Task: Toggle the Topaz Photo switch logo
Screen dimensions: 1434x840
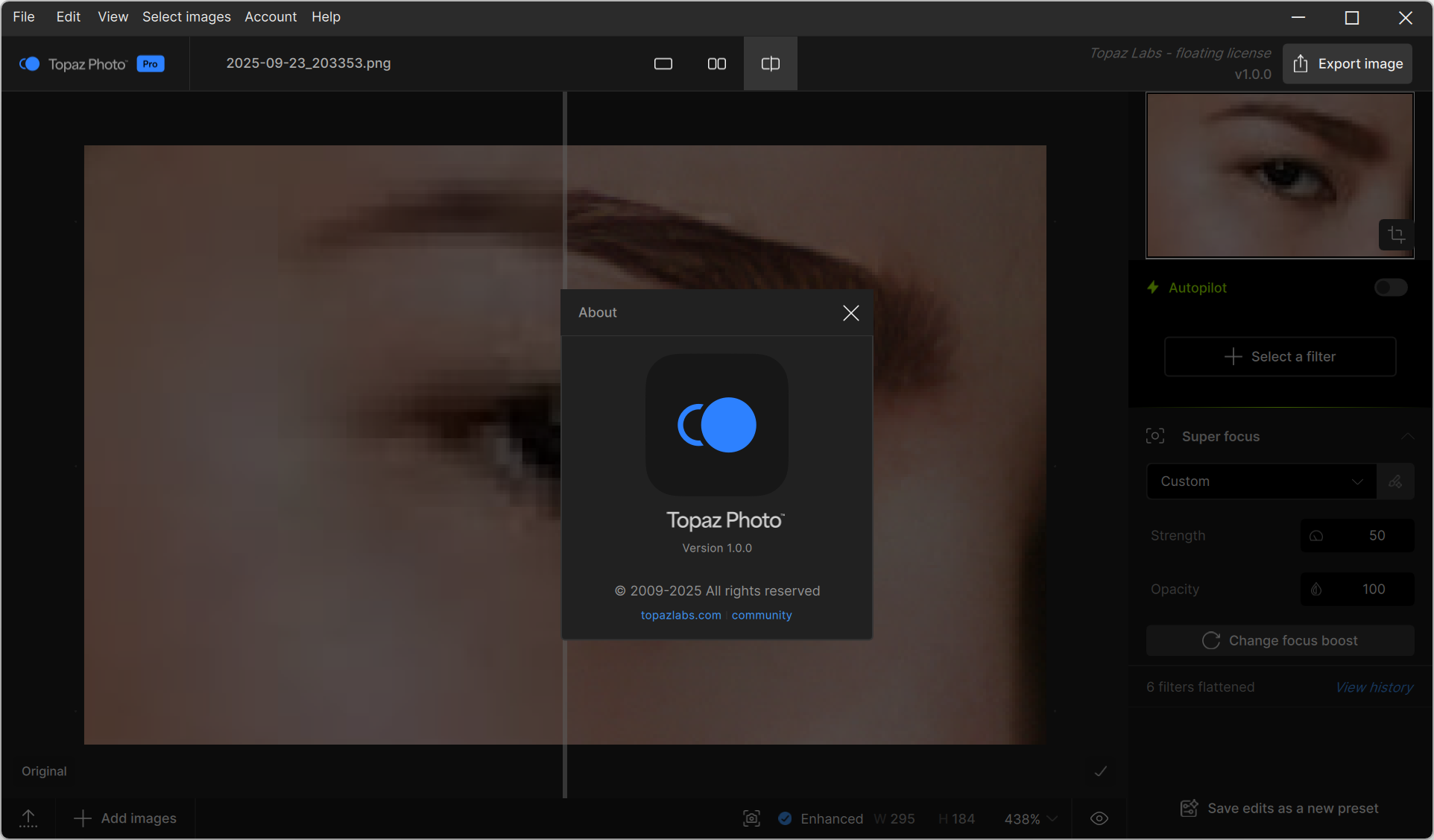Action: click(30, 64)
